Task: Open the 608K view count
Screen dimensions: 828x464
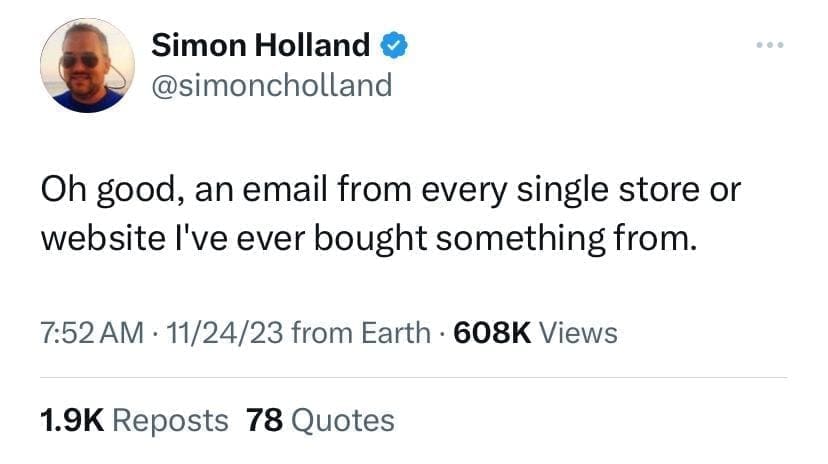Action: (492, 332)
